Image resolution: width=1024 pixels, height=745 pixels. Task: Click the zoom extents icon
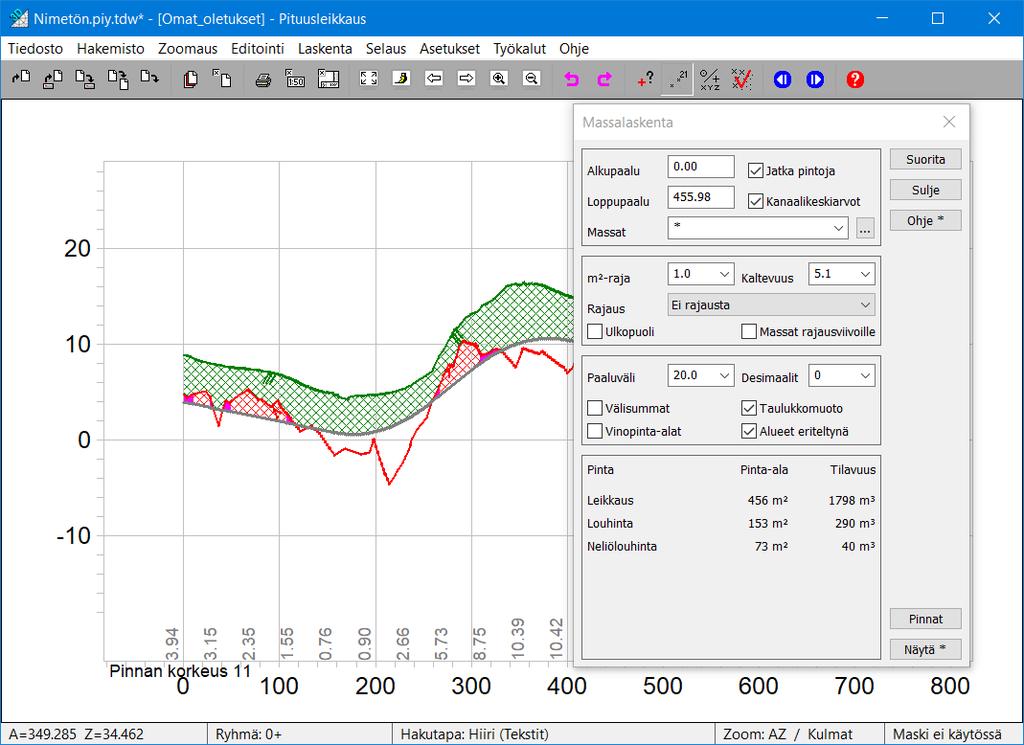369,79
